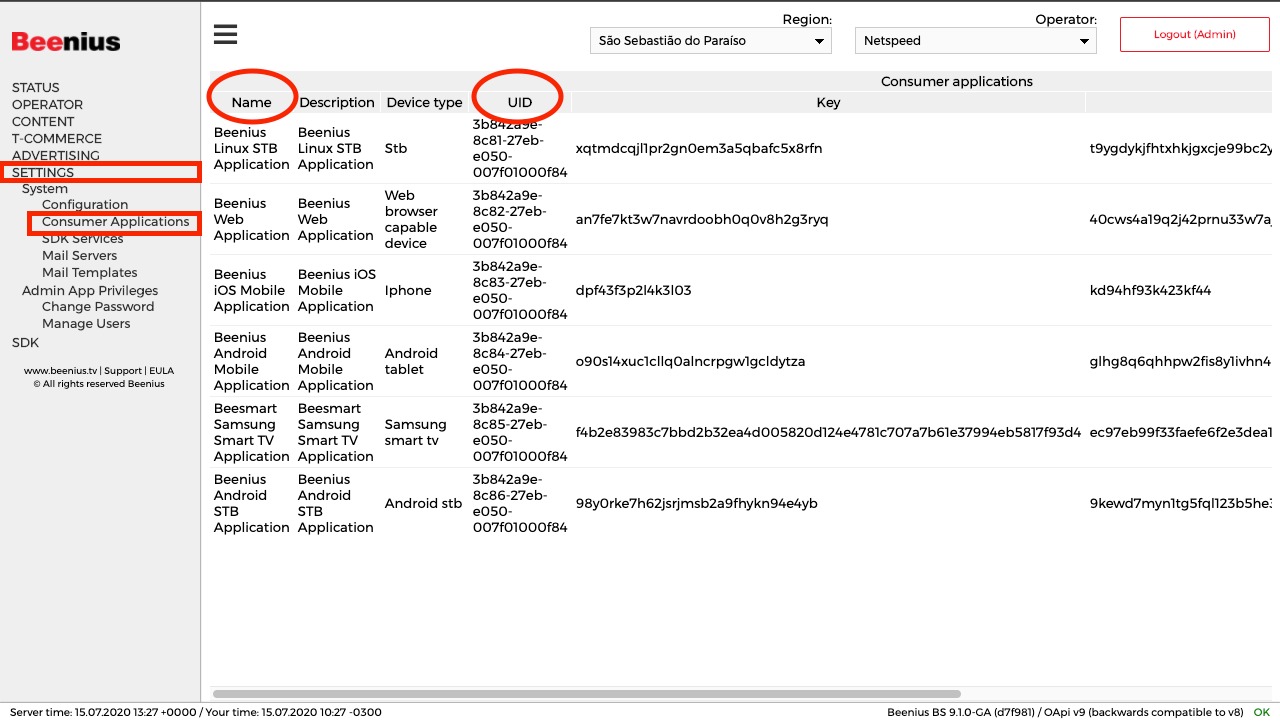Open the SDK menu item

[x=25, y=343]
